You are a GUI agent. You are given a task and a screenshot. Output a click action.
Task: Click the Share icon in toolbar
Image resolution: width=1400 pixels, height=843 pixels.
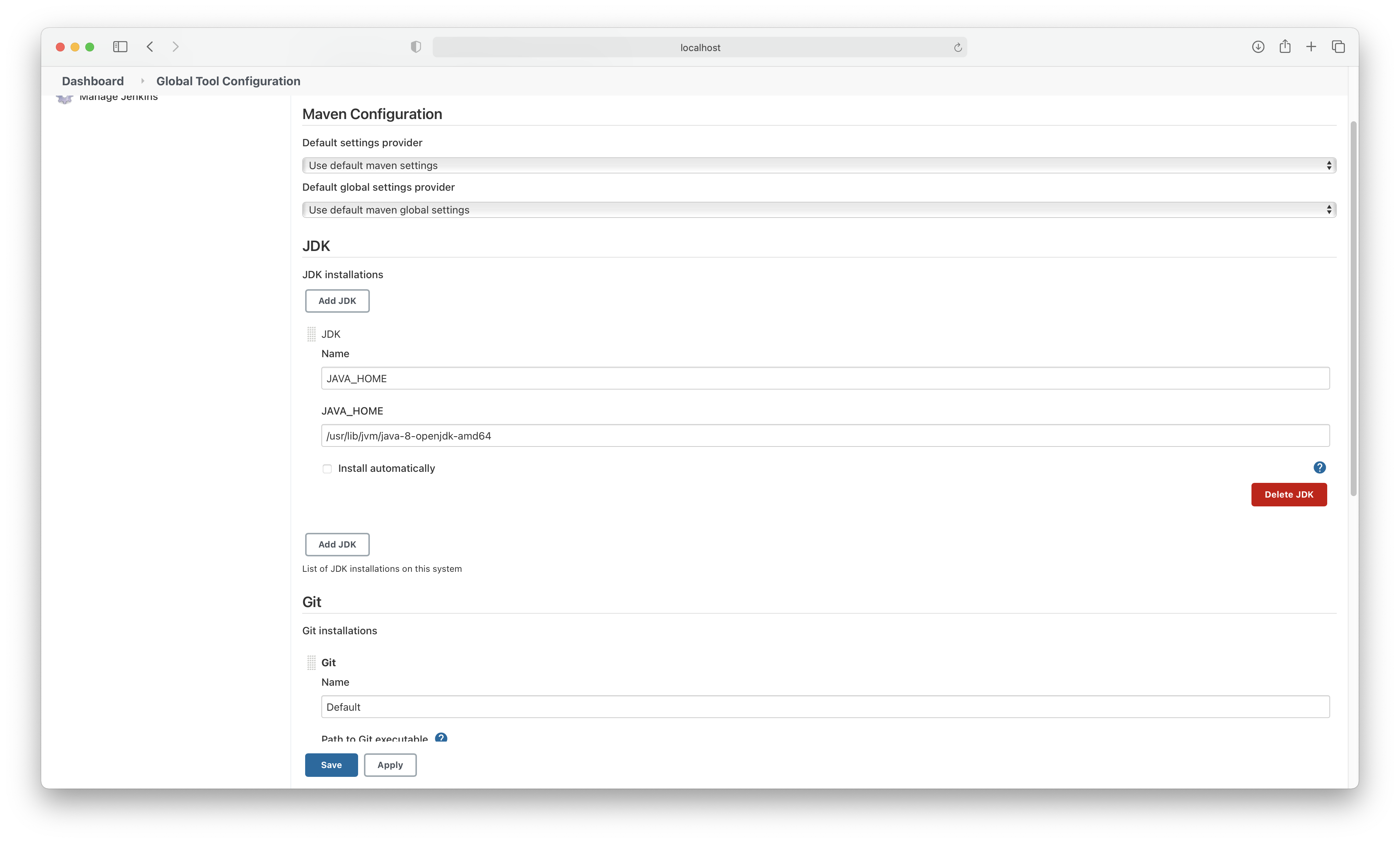1285,47
